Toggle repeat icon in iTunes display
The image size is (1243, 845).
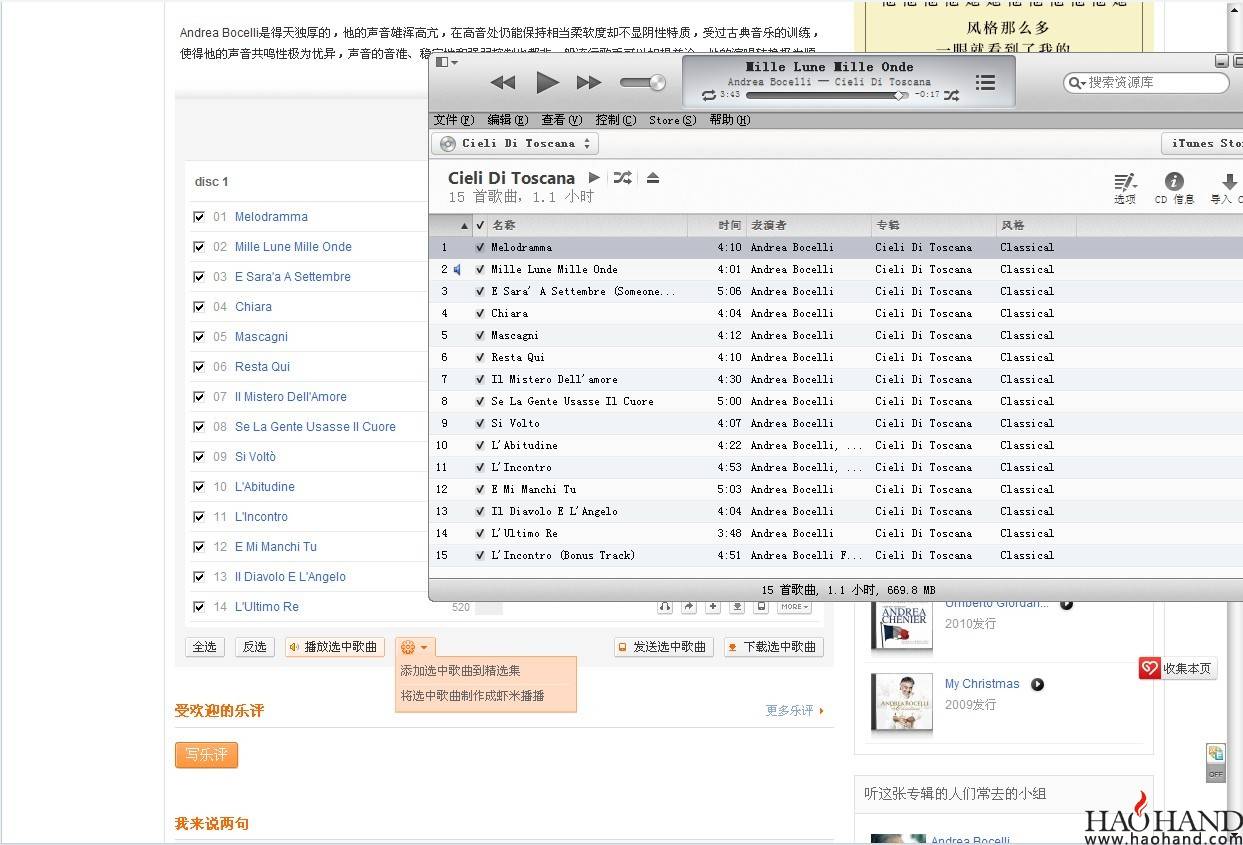pos(708,95)
